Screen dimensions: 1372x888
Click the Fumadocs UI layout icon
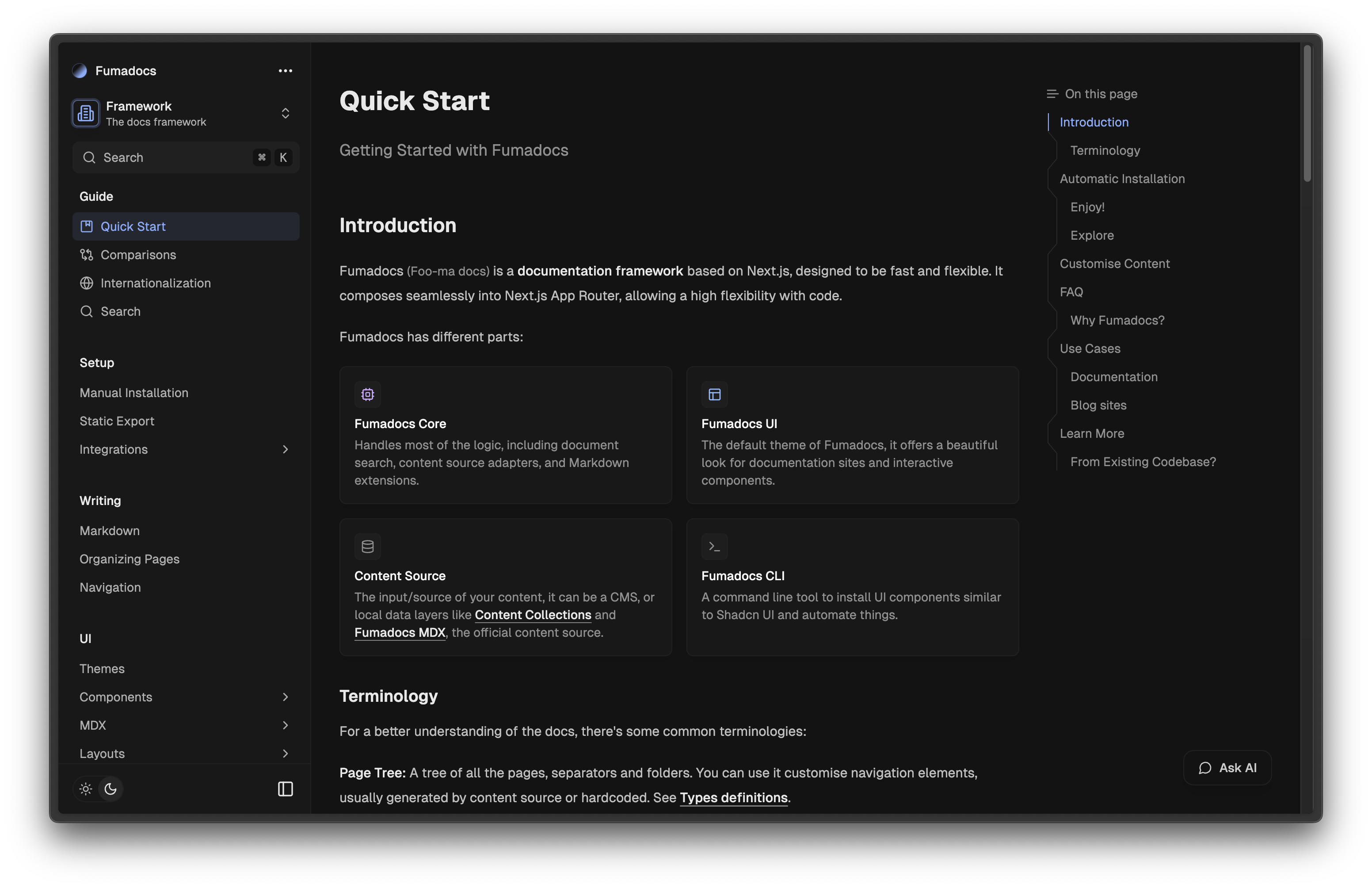(715, 394)
